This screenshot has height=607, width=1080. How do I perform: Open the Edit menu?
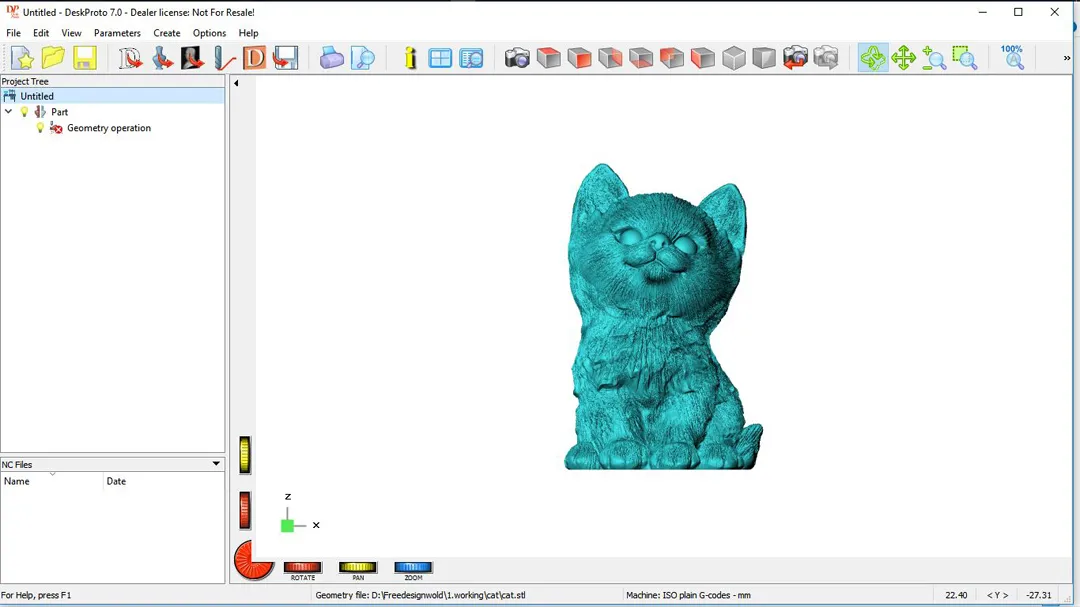coord(41,33)
